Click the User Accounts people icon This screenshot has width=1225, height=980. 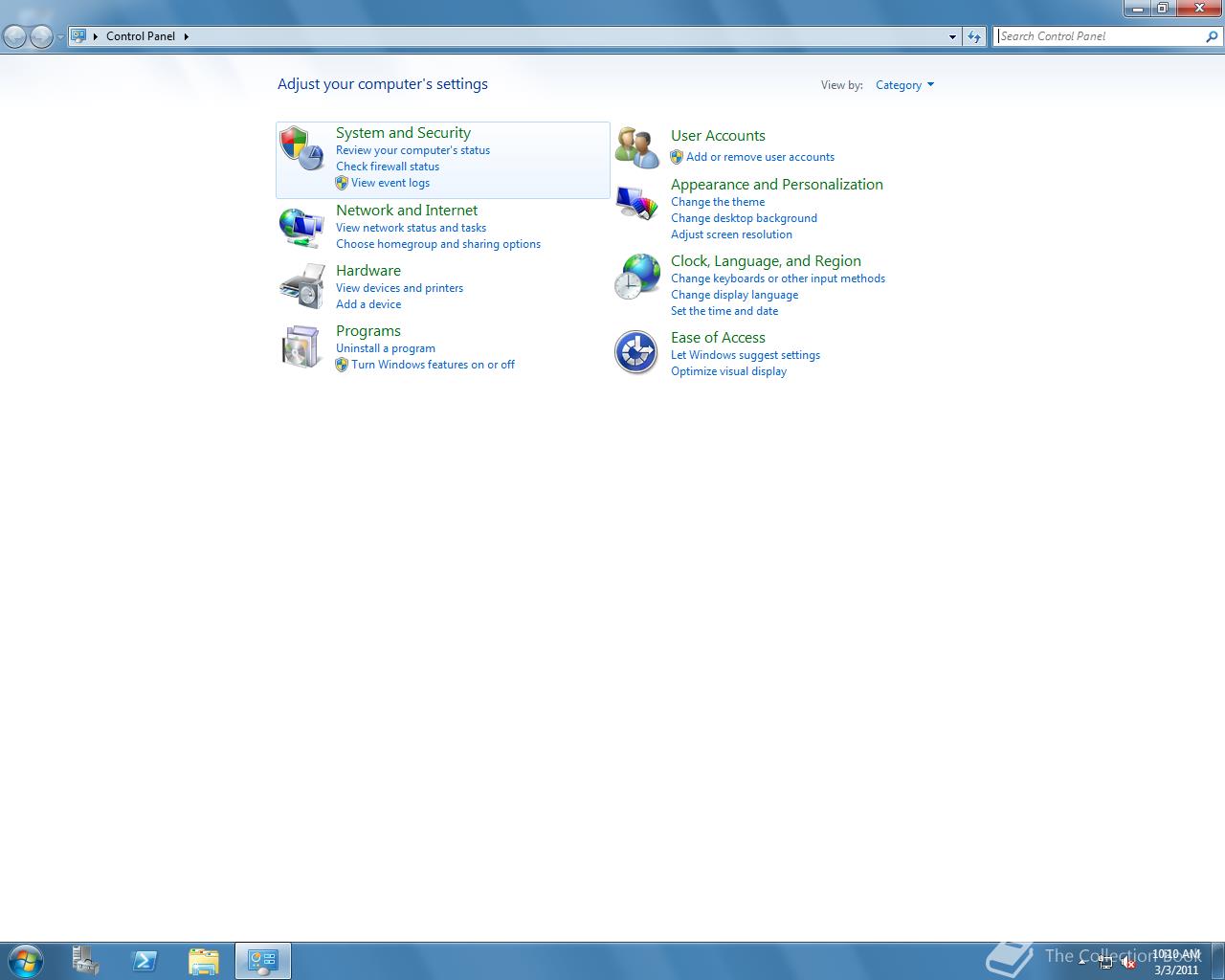(x=636, y=147)
